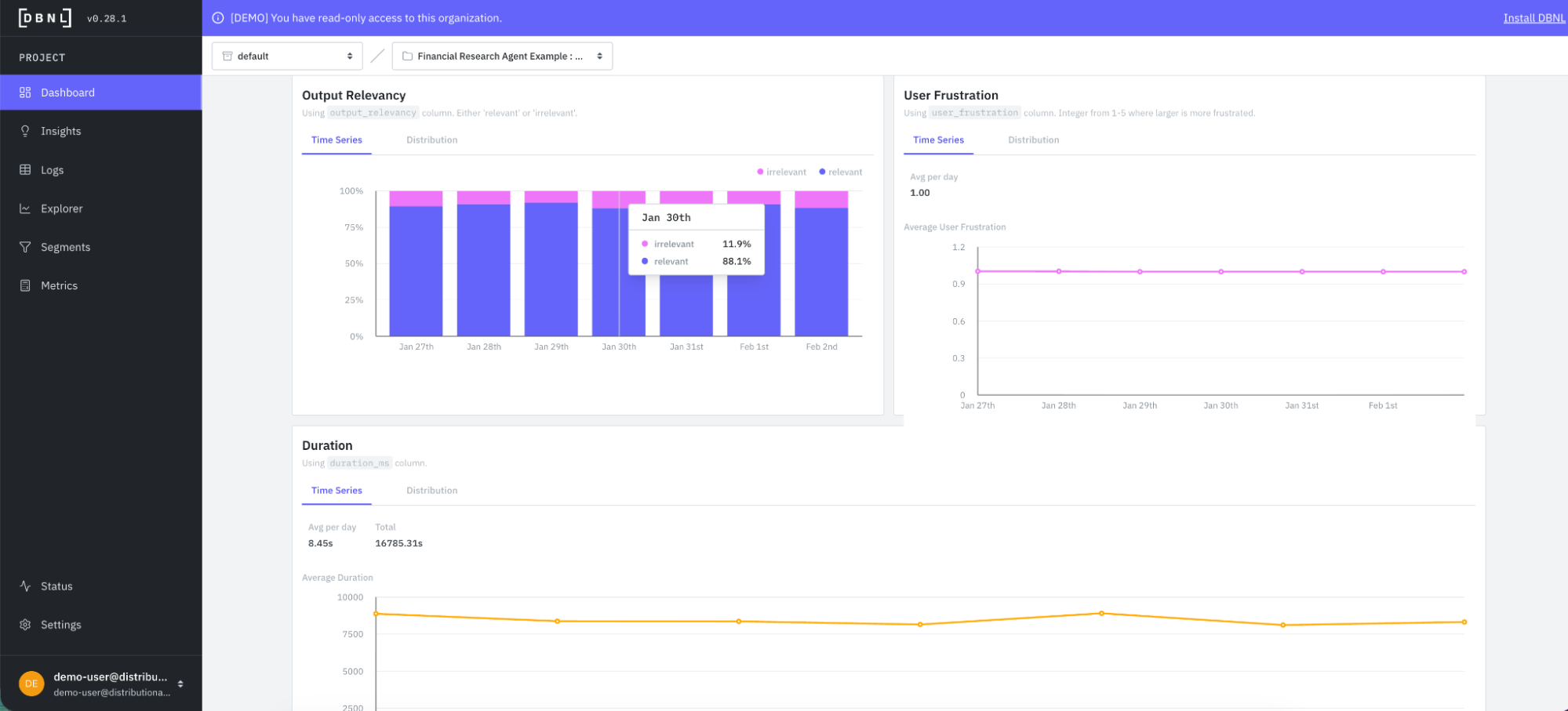Open the Insights page

[x=61, y=131]
